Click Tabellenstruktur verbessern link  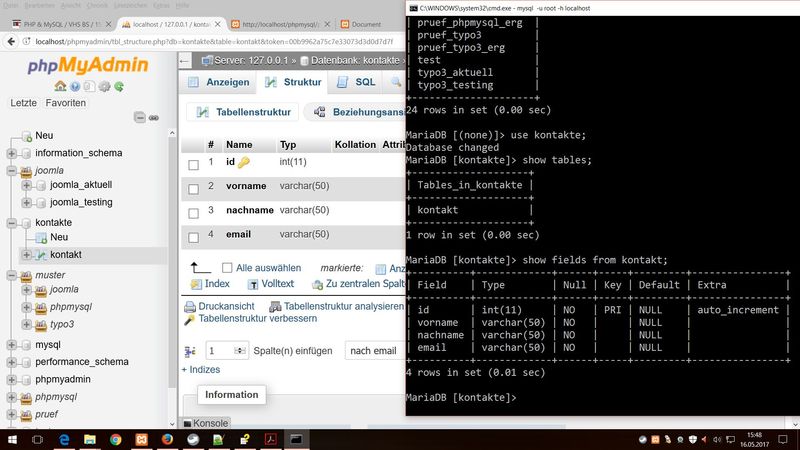(x=258, y=318)
